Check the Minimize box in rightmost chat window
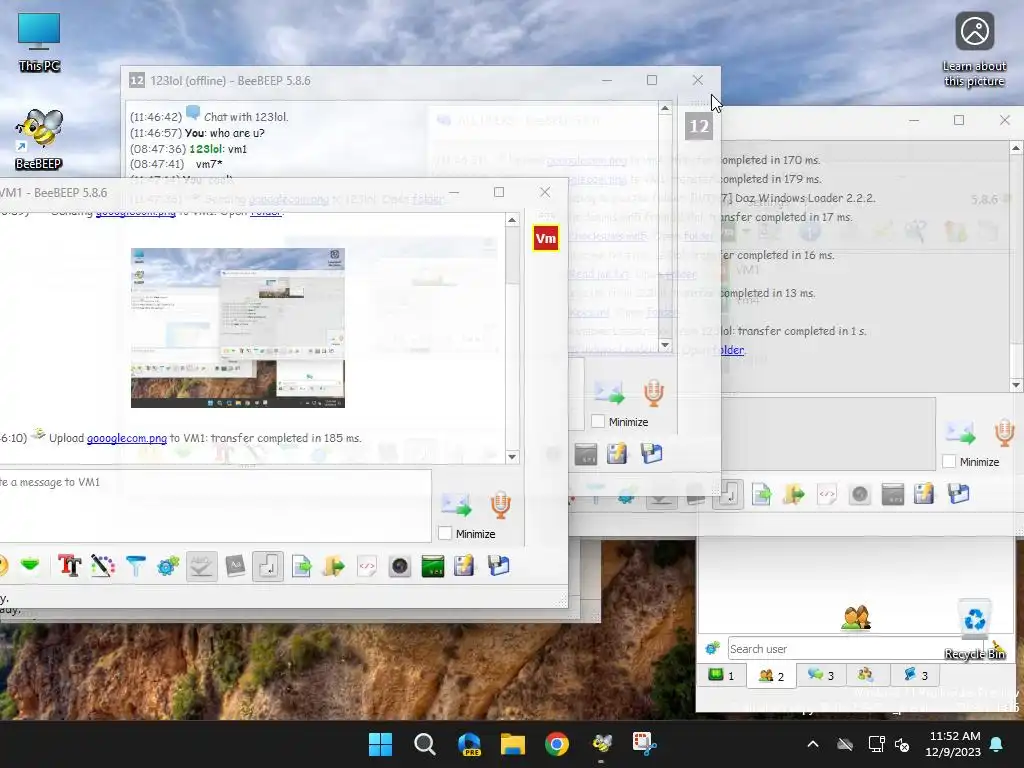Viewport: 1024px width, 768px height. 949,462
